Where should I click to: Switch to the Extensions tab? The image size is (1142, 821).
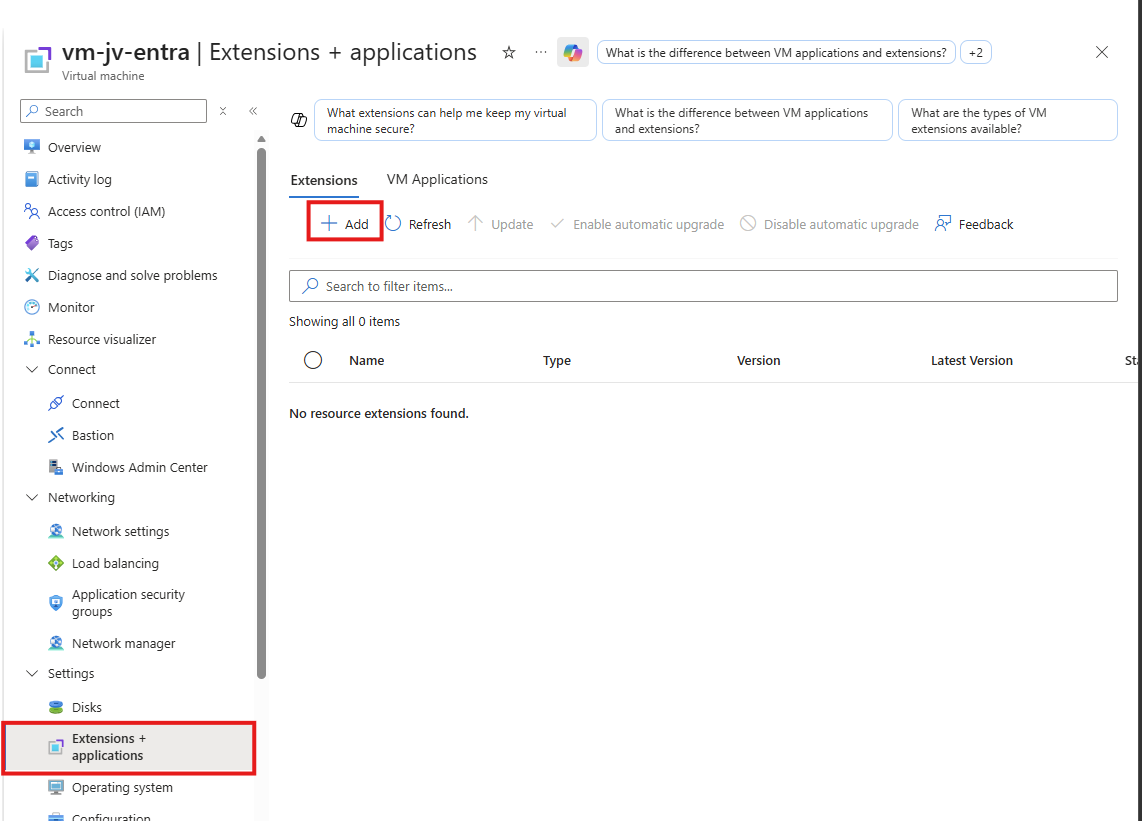click(x=324, y=180)
